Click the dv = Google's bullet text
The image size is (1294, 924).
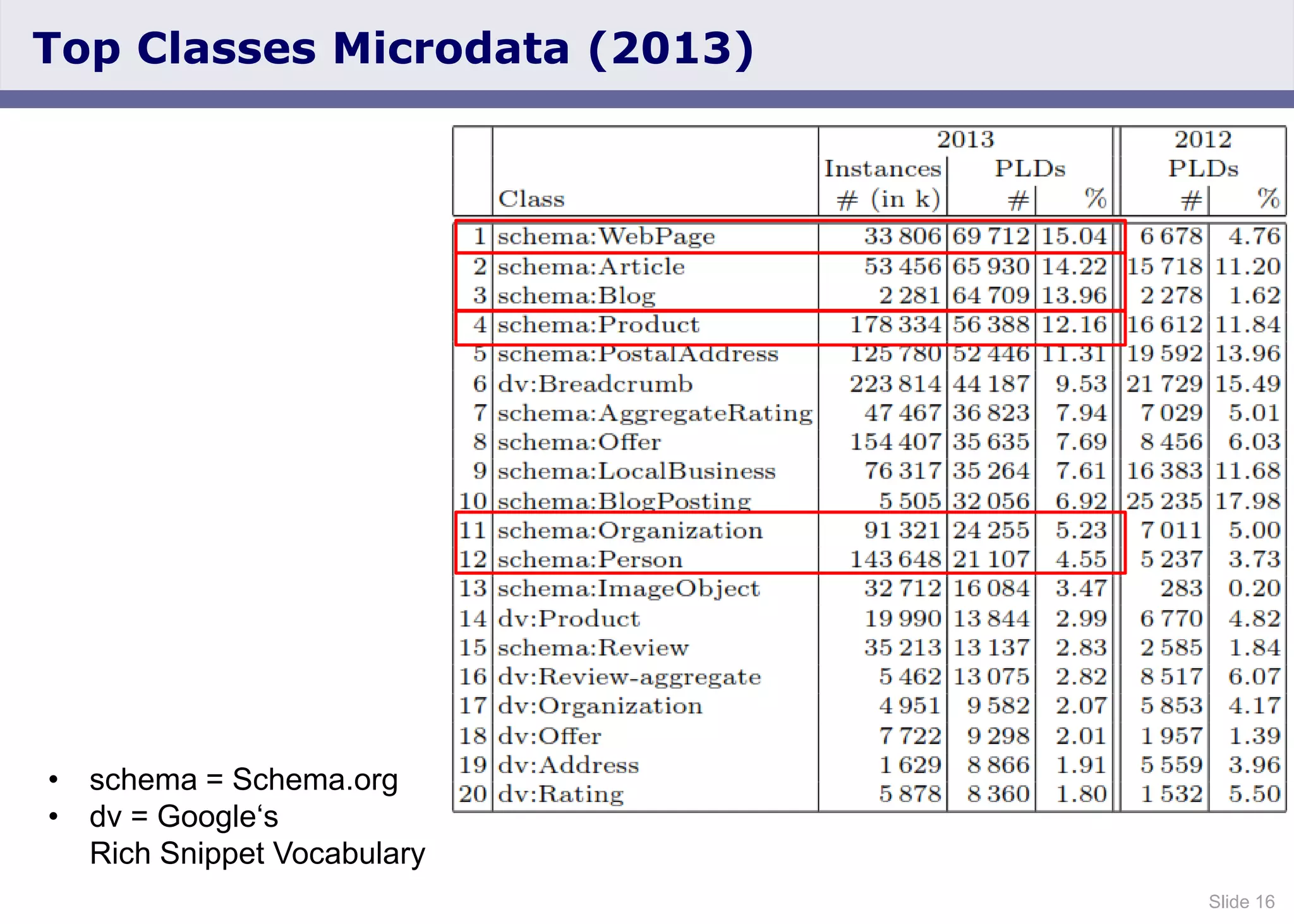point(184,817)
